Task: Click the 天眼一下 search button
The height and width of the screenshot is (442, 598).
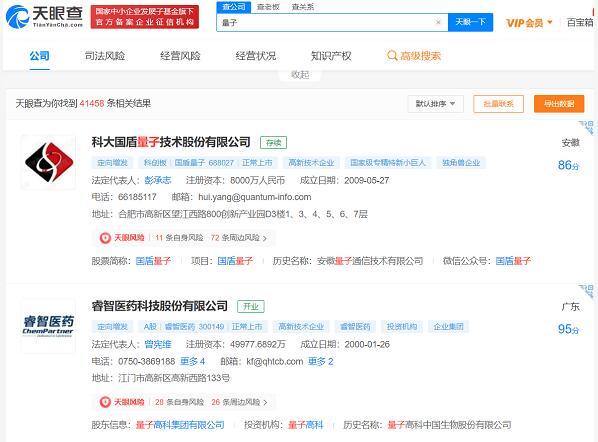Action: click(470, 22)
